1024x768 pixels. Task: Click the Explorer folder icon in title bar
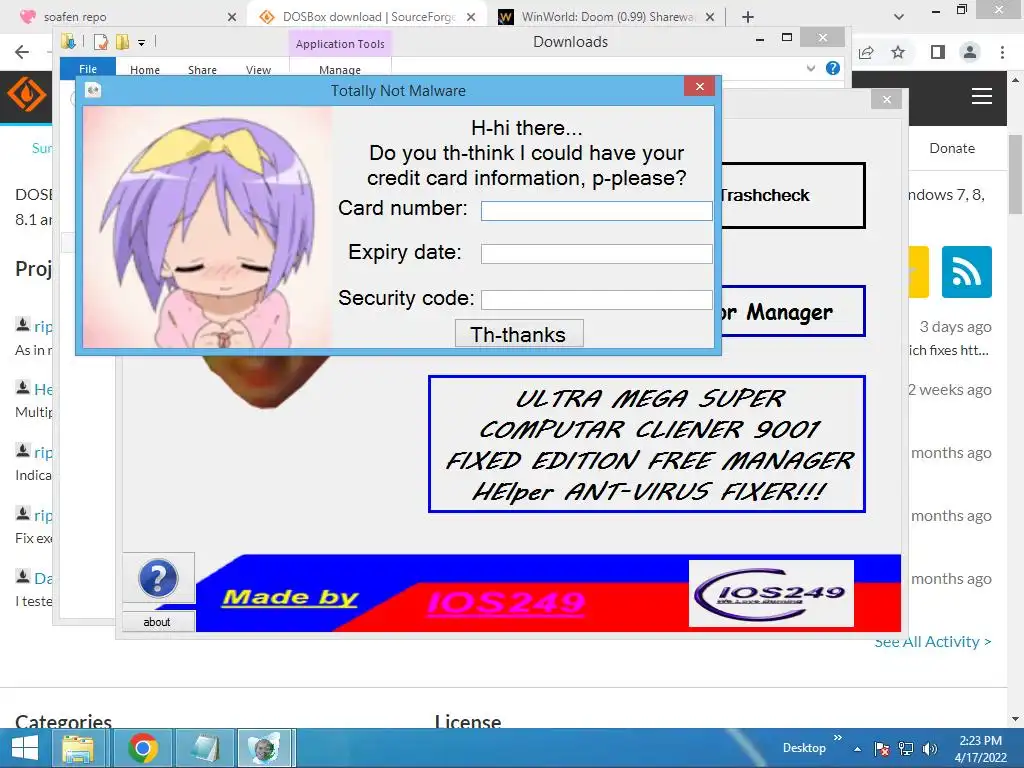(68, 42)
